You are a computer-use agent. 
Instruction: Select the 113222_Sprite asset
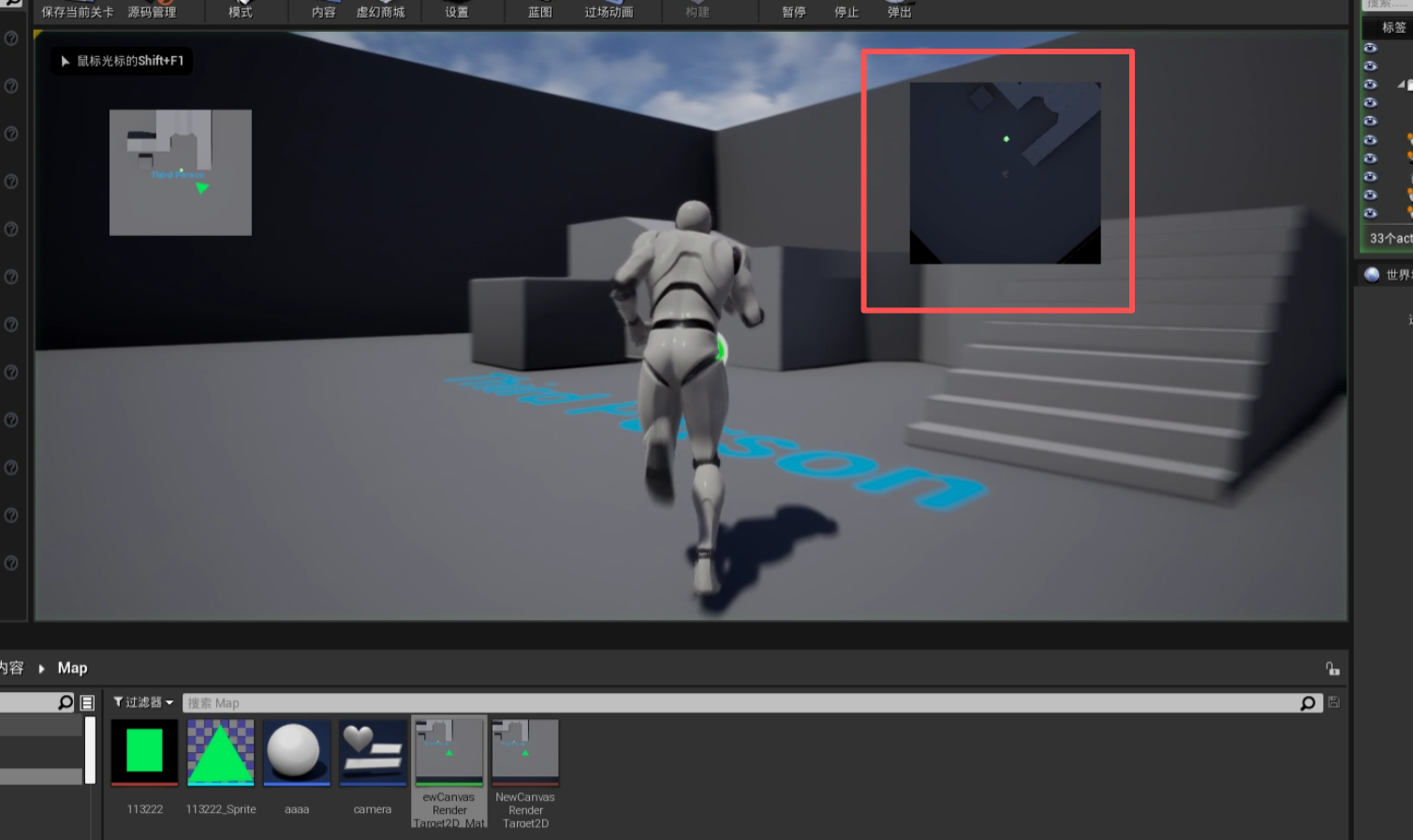(x=221, y=768)
